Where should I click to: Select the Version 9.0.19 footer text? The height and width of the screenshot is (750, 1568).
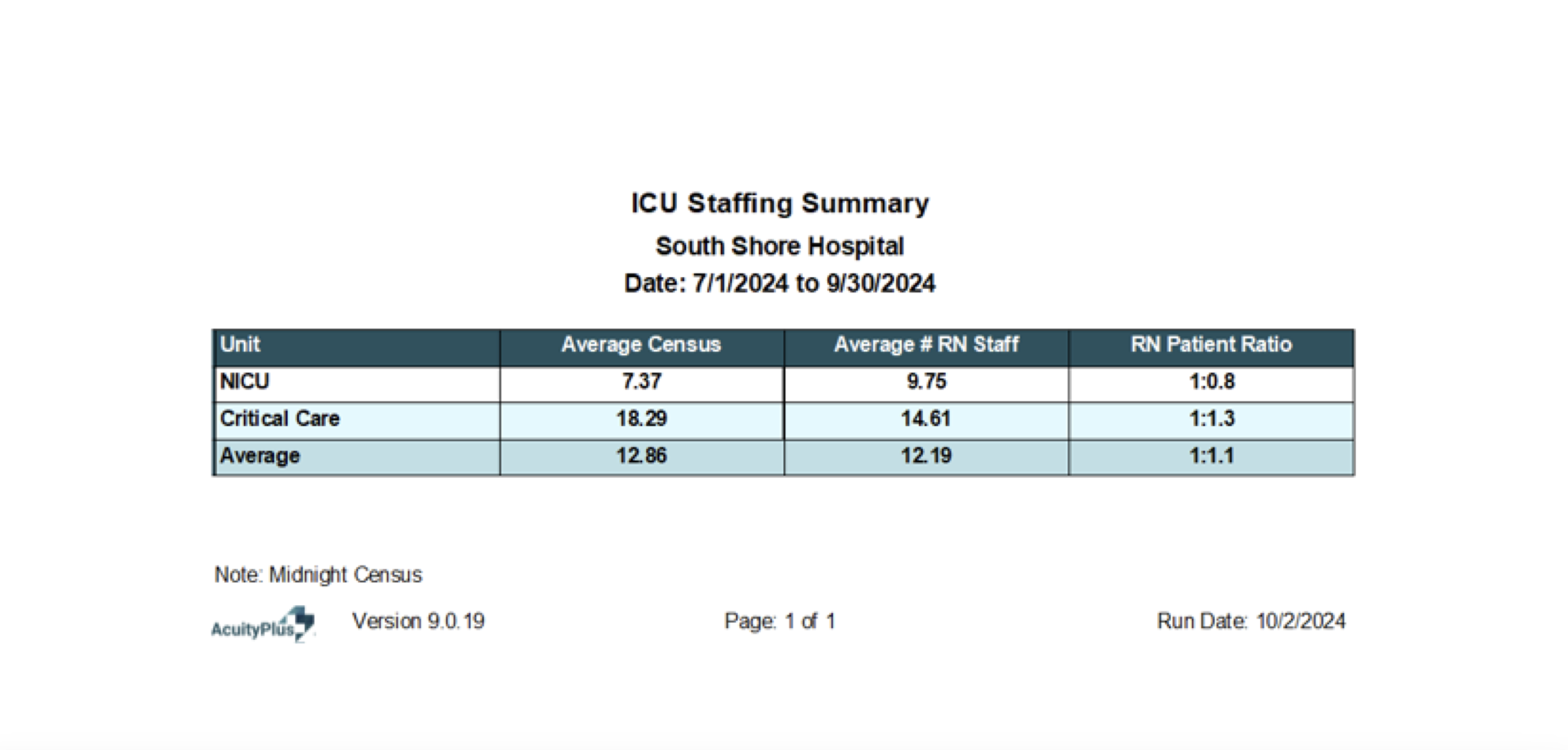tap(419, 621)
